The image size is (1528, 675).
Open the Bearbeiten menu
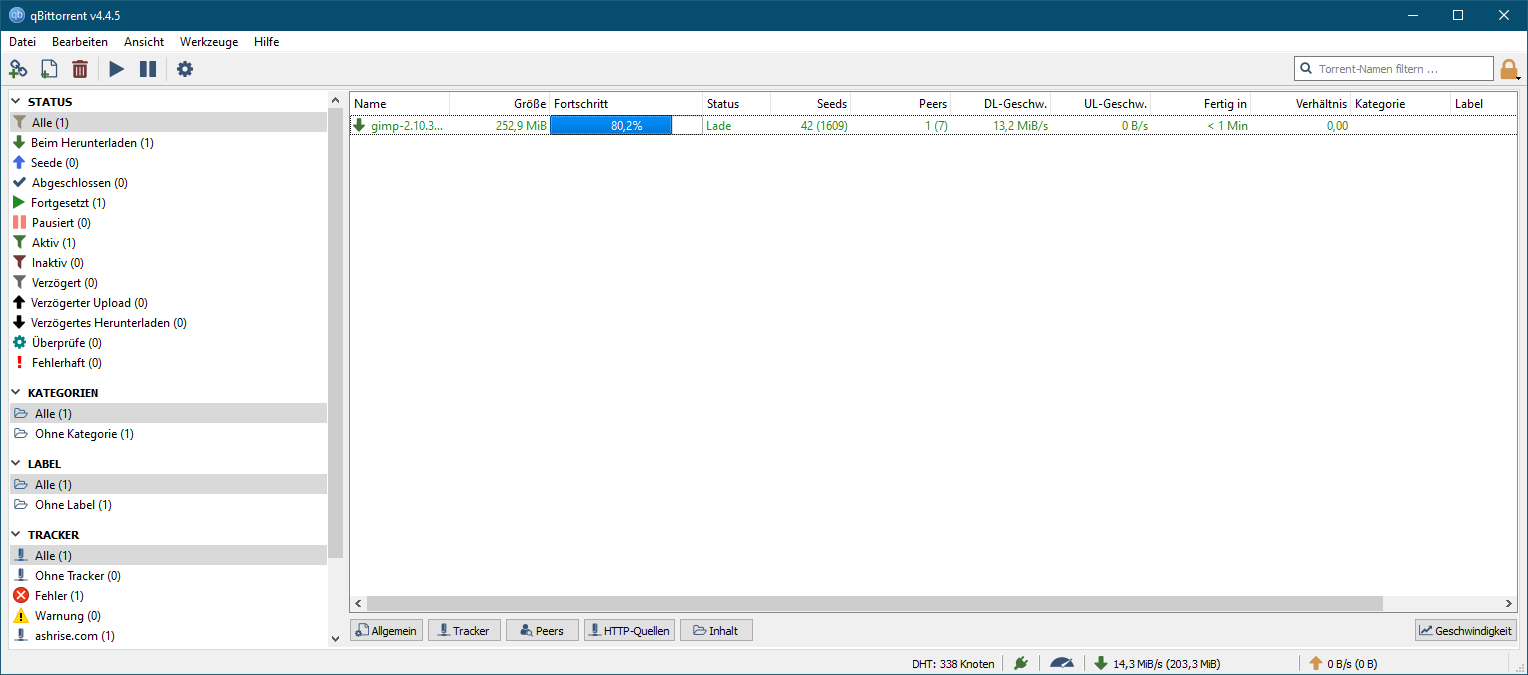point(80,42)
